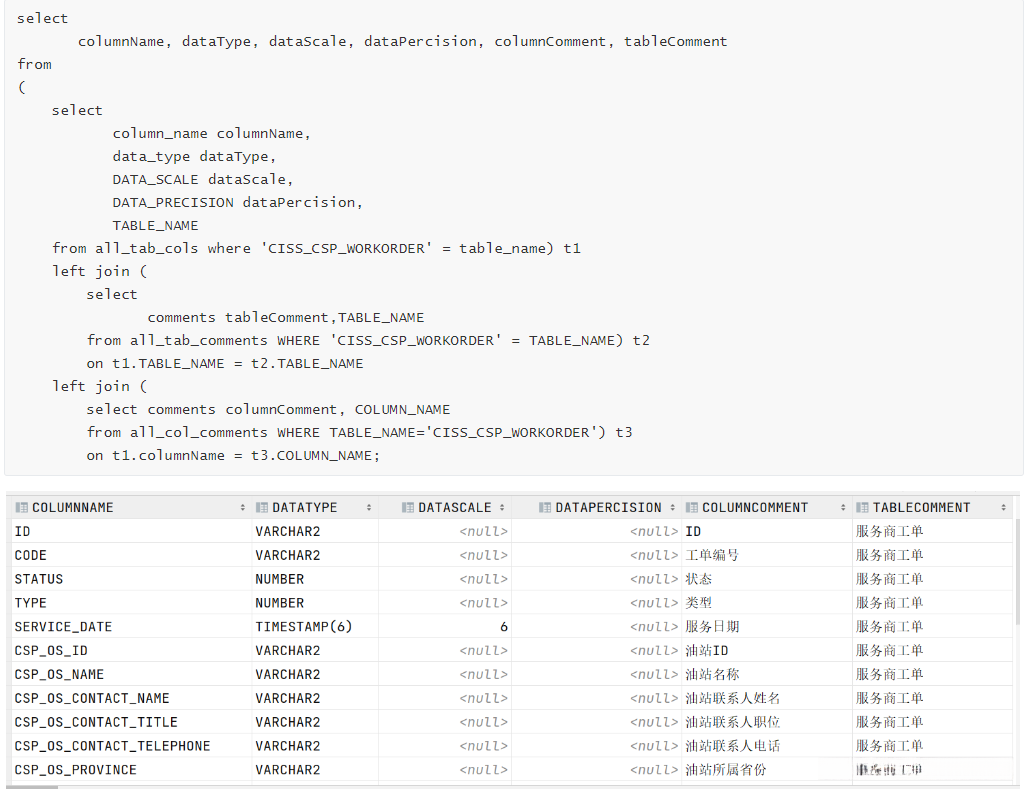Select the NUMBER datatype cell in STATUS row
The image size is (1028, 789).
[315, 579]
